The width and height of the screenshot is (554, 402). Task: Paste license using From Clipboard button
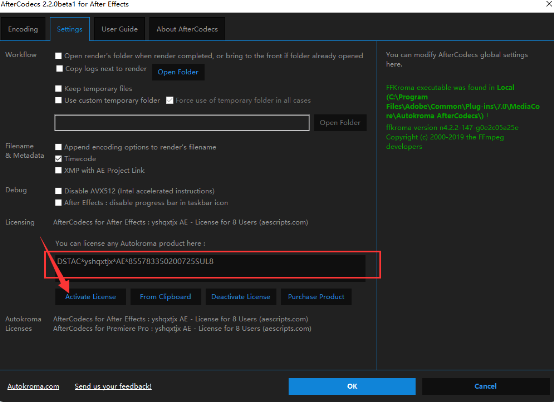[x=165, y=297]
